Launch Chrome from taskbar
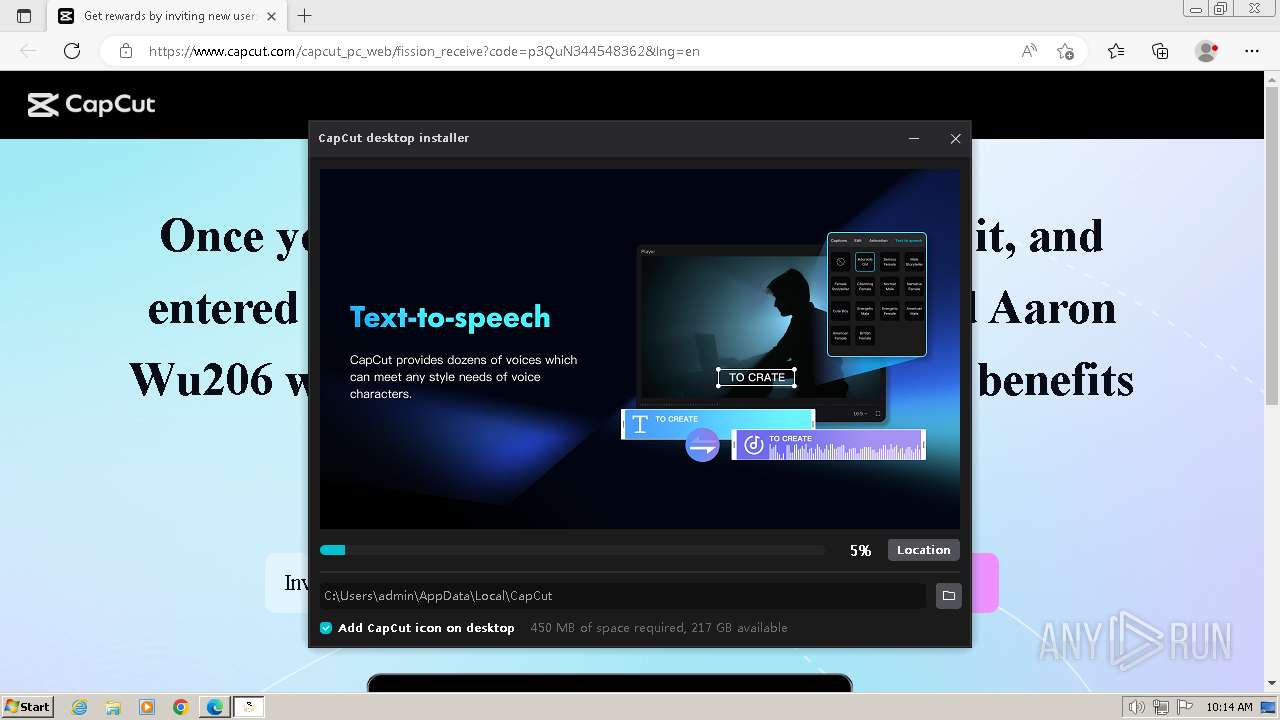Screen dimensions: 1280x720 pos(180,707)
